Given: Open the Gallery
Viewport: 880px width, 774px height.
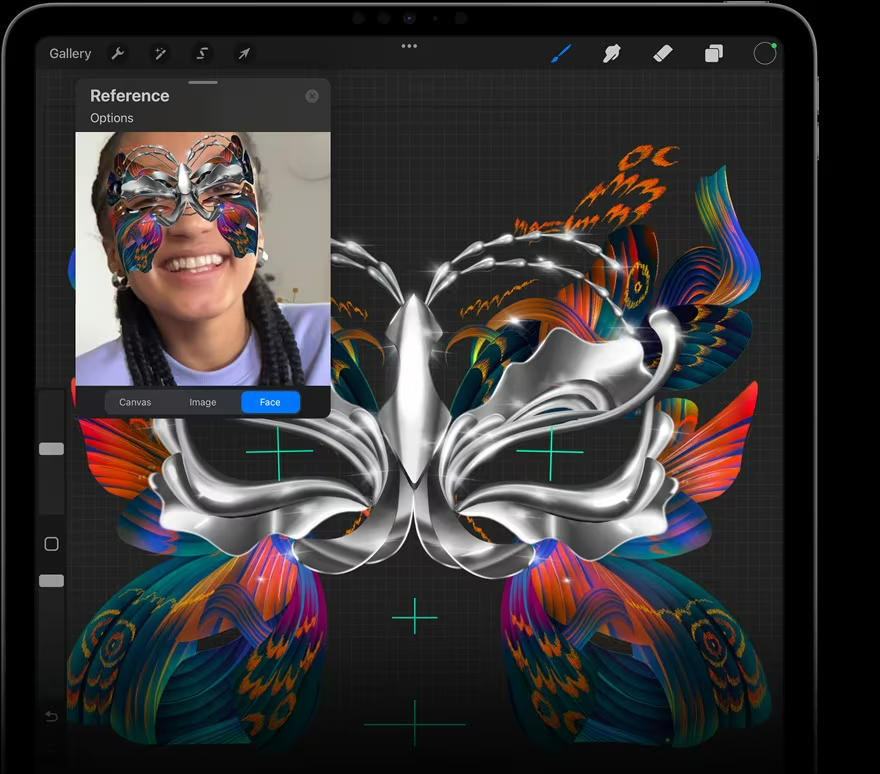Looking at the screenshot, I should tap(70, 54).
